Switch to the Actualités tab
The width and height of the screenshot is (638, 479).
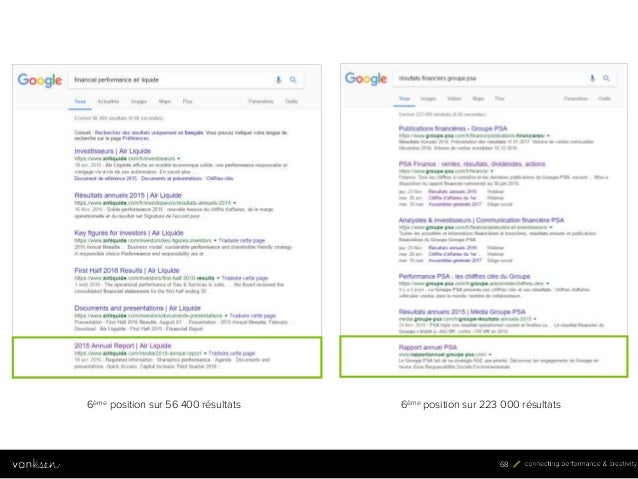click(x=108, y=101)
